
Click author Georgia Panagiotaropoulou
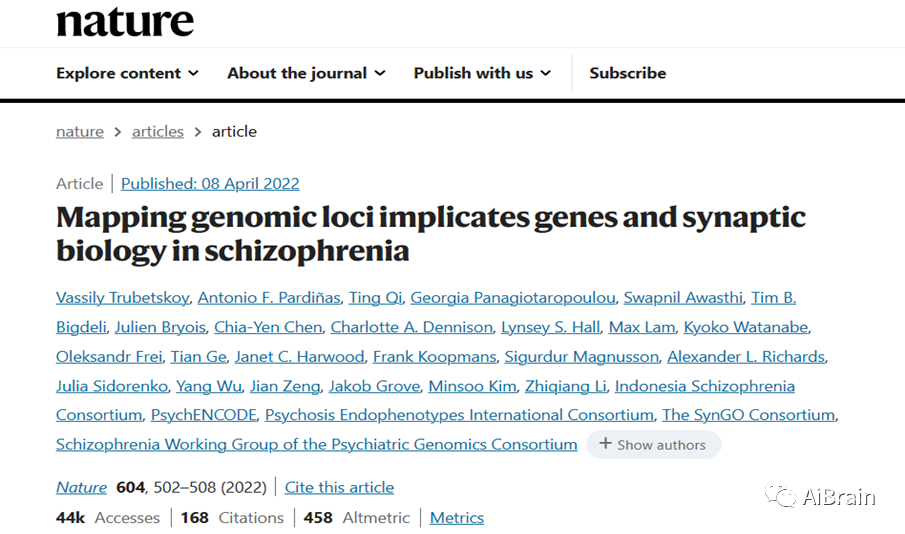coord(513,298)
